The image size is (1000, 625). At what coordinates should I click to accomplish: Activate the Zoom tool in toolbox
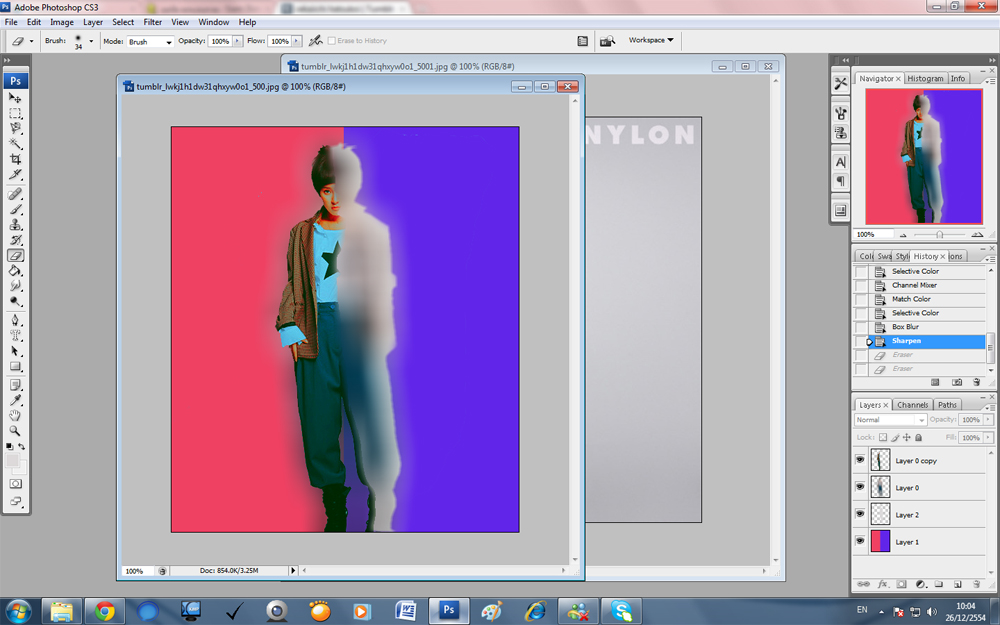15,430
